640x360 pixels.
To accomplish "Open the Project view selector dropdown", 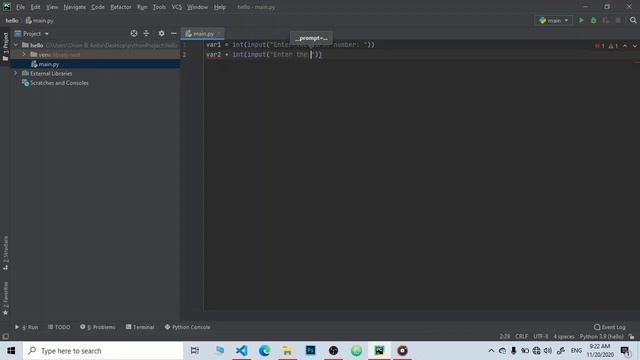I will (x=32, y=33).
